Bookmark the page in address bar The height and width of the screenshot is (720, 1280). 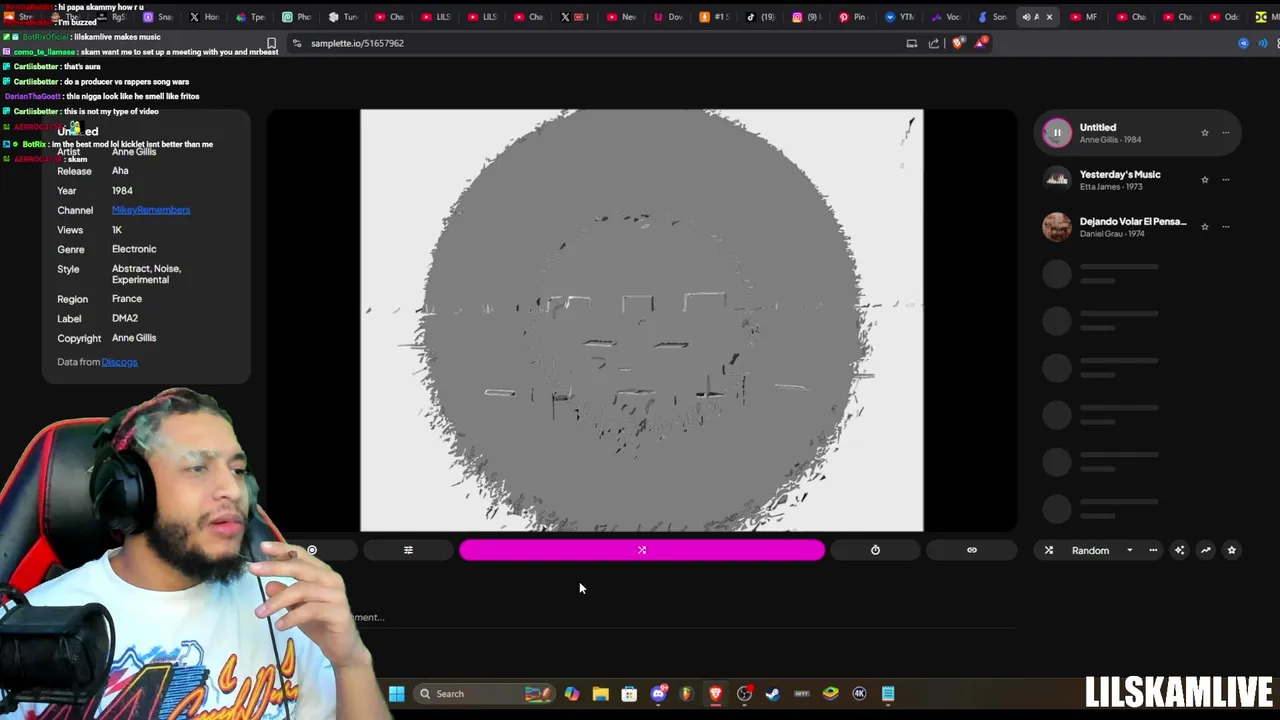271,43
